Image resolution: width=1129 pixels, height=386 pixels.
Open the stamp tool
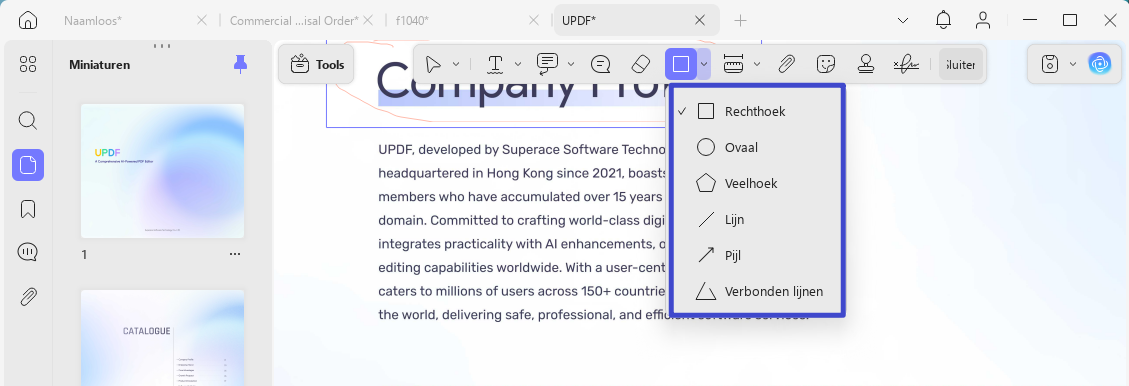coord(865,65)
